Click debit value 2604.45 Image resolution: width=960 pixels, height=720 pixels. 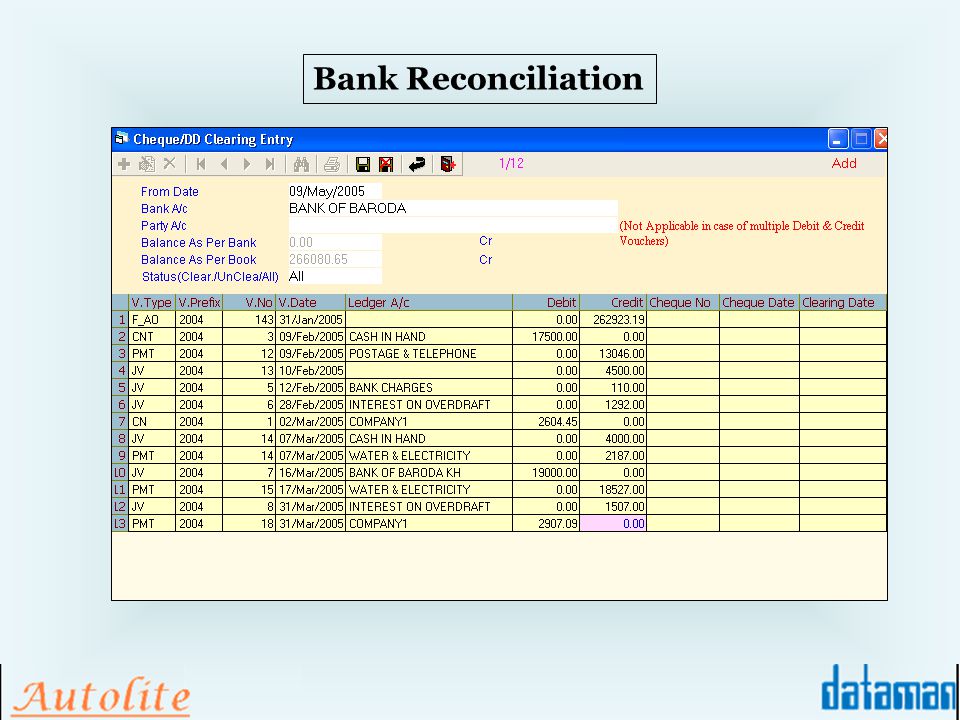546,422
